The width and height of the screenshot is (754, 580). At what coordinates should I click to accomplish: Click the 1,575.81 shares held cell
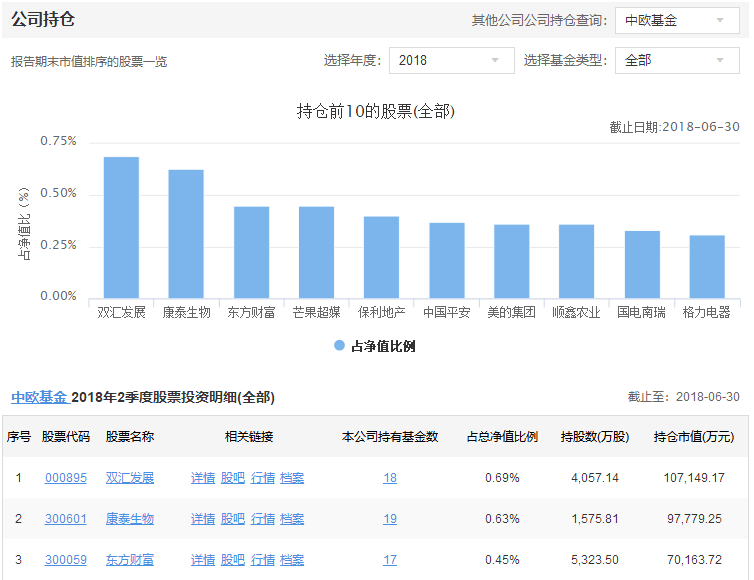(x=595, y=519)
